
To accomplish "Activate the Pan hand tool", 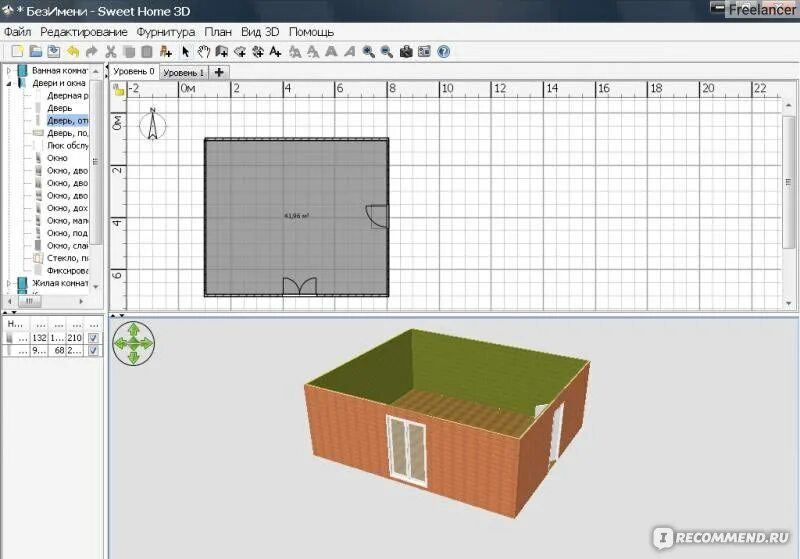I will click(204, 52).
